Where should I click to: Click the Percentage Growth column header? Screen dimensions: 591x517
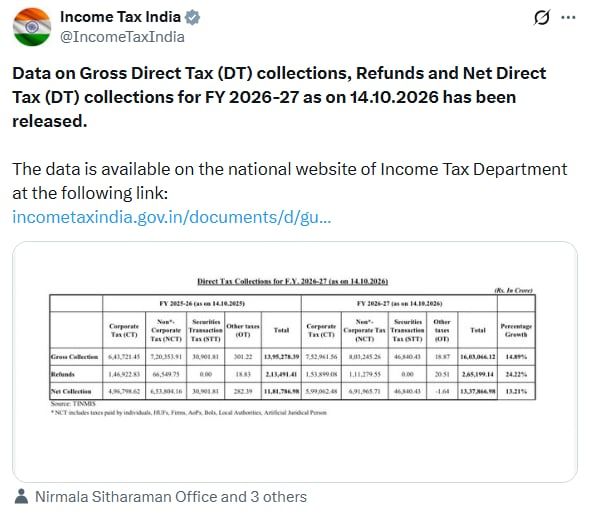pos(516,330)
